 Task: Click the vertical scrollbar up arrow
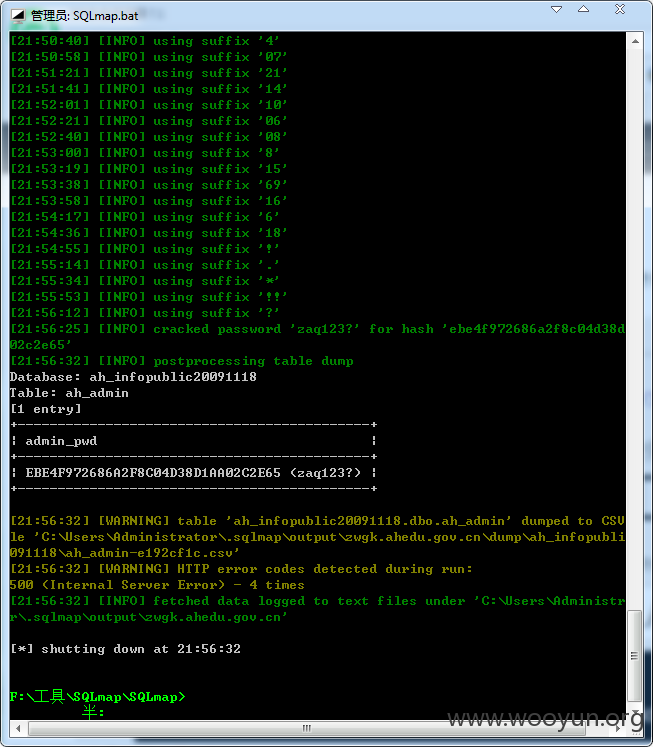click(x=635, y=41)
